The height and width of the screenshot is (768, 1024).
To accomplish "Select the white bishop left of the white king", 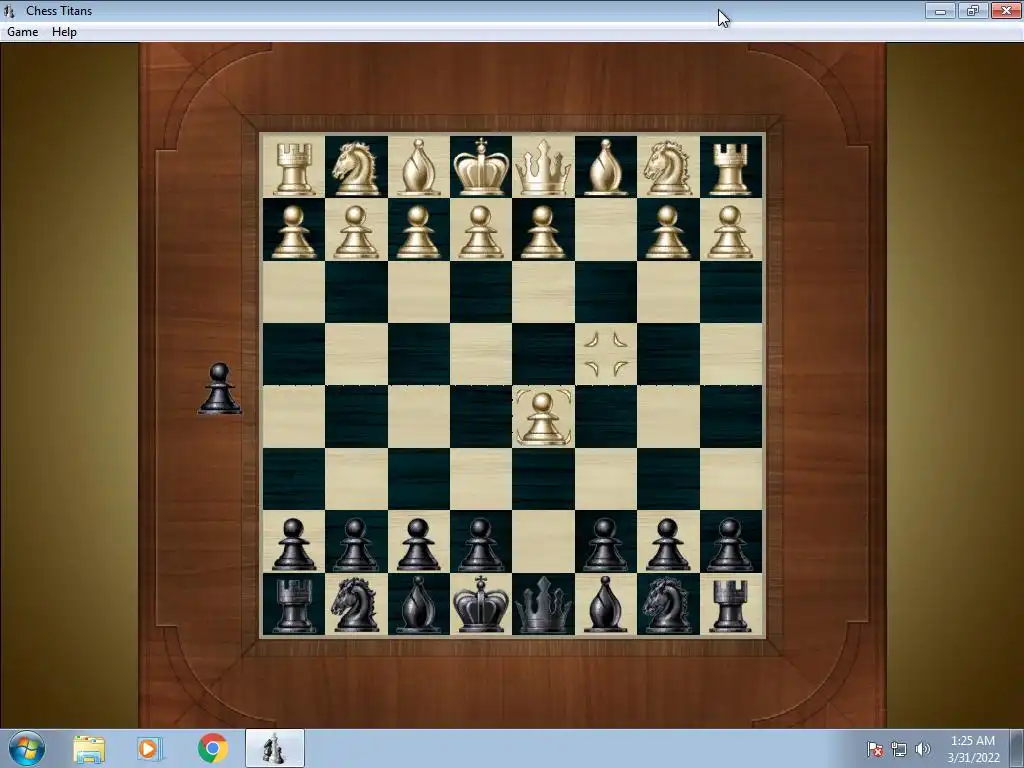I will pos(418,167).
